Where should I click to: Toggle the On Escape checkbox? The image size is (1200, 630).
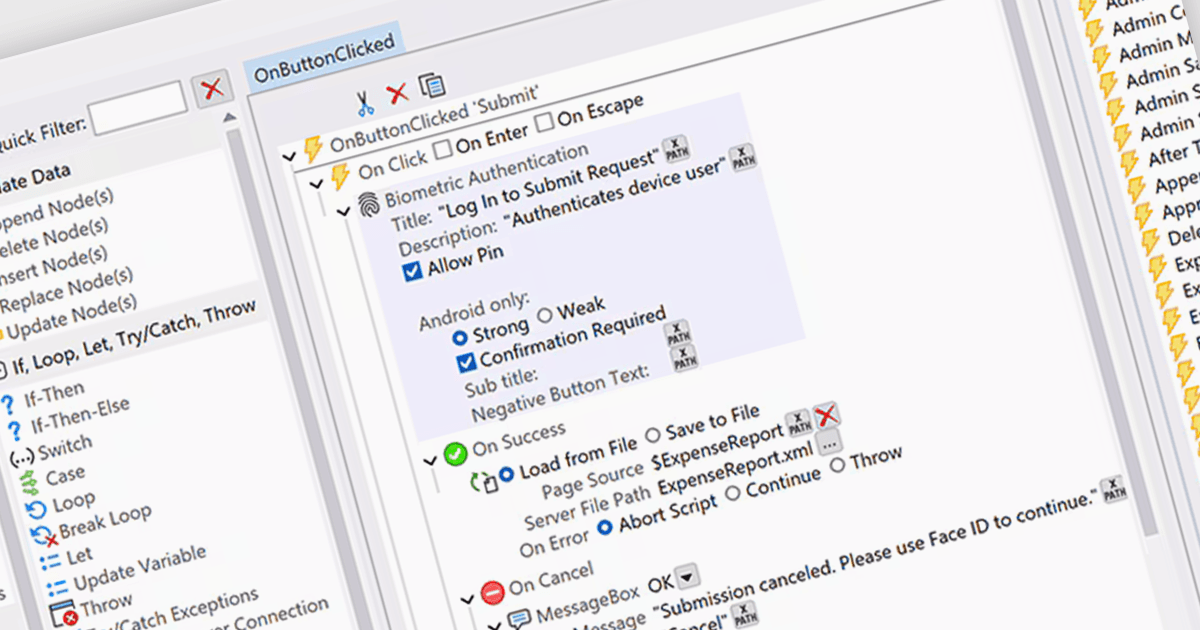545,123
